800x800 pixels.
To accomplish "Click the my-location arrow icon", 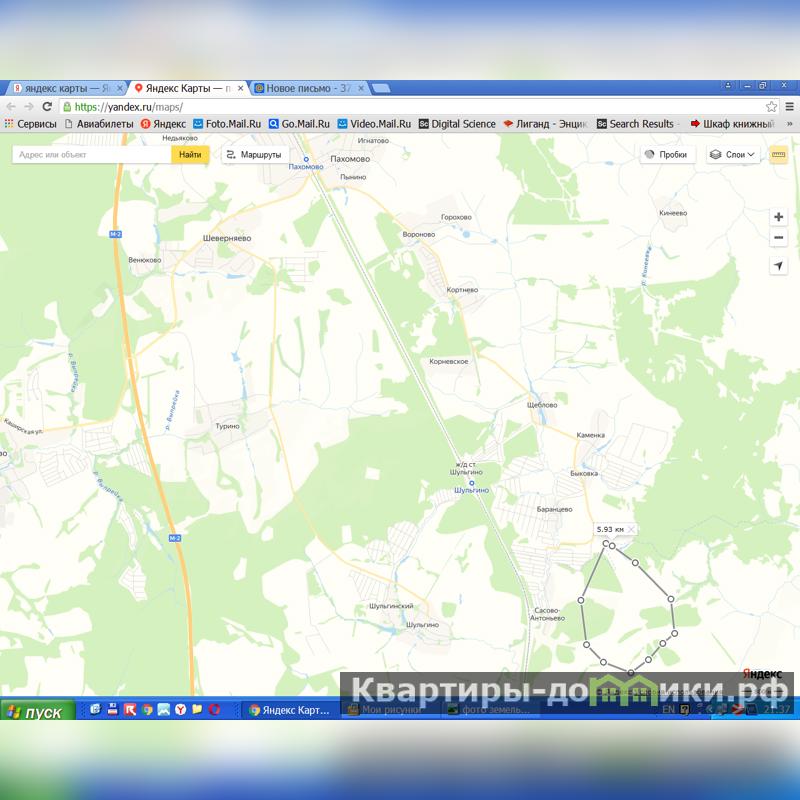I will click(x=778, y=266).
